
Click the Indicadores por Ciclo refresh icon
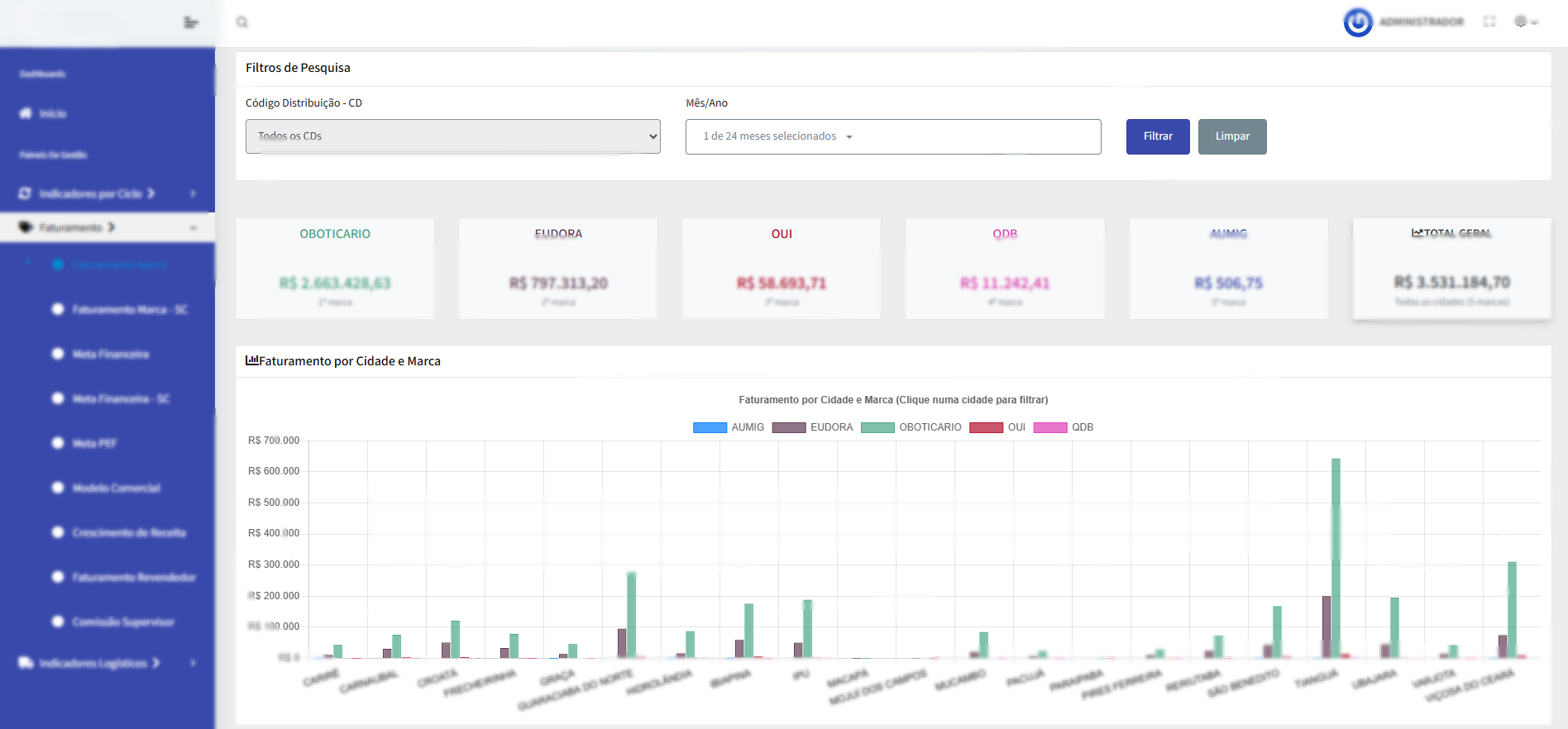[25, 193]
